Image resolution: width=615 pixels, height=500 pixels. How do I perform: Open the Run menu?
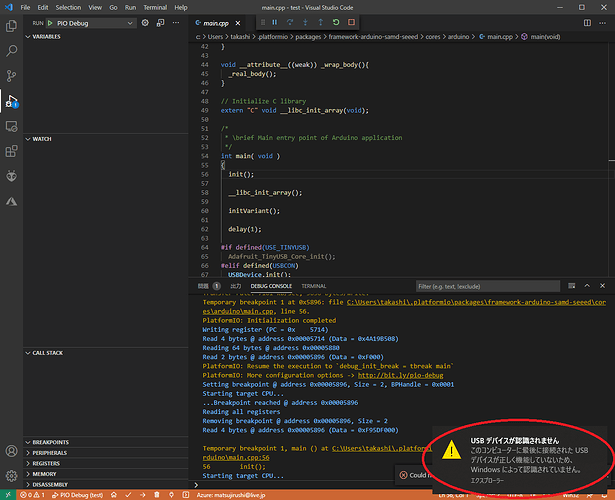pos(130,7)
